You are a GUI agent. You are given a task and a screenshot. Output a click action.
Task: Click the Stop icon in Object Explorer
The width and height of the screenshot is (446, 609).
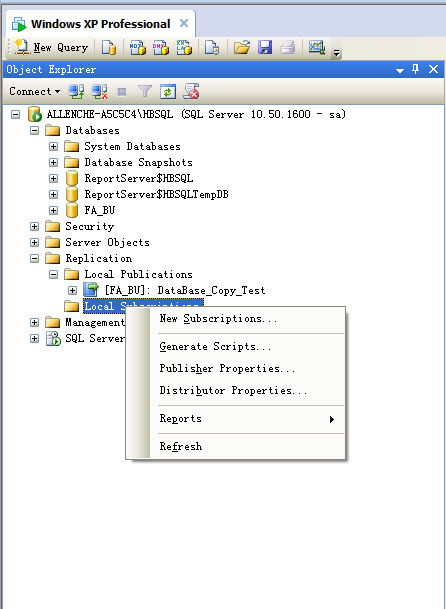coord(122,92)
